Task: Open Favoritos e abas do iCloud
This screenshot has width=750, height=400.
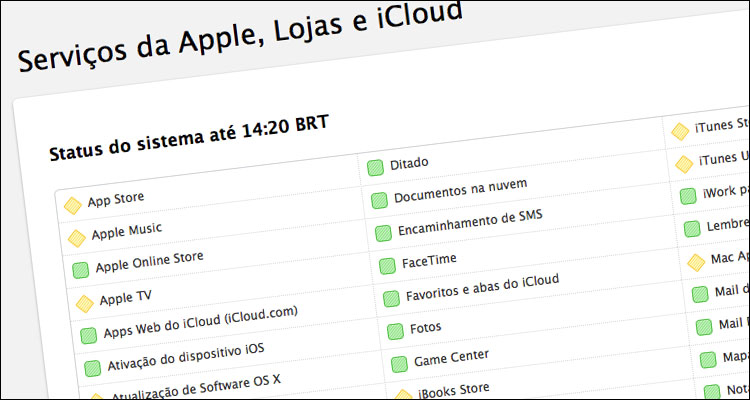Action: (483, 288)
